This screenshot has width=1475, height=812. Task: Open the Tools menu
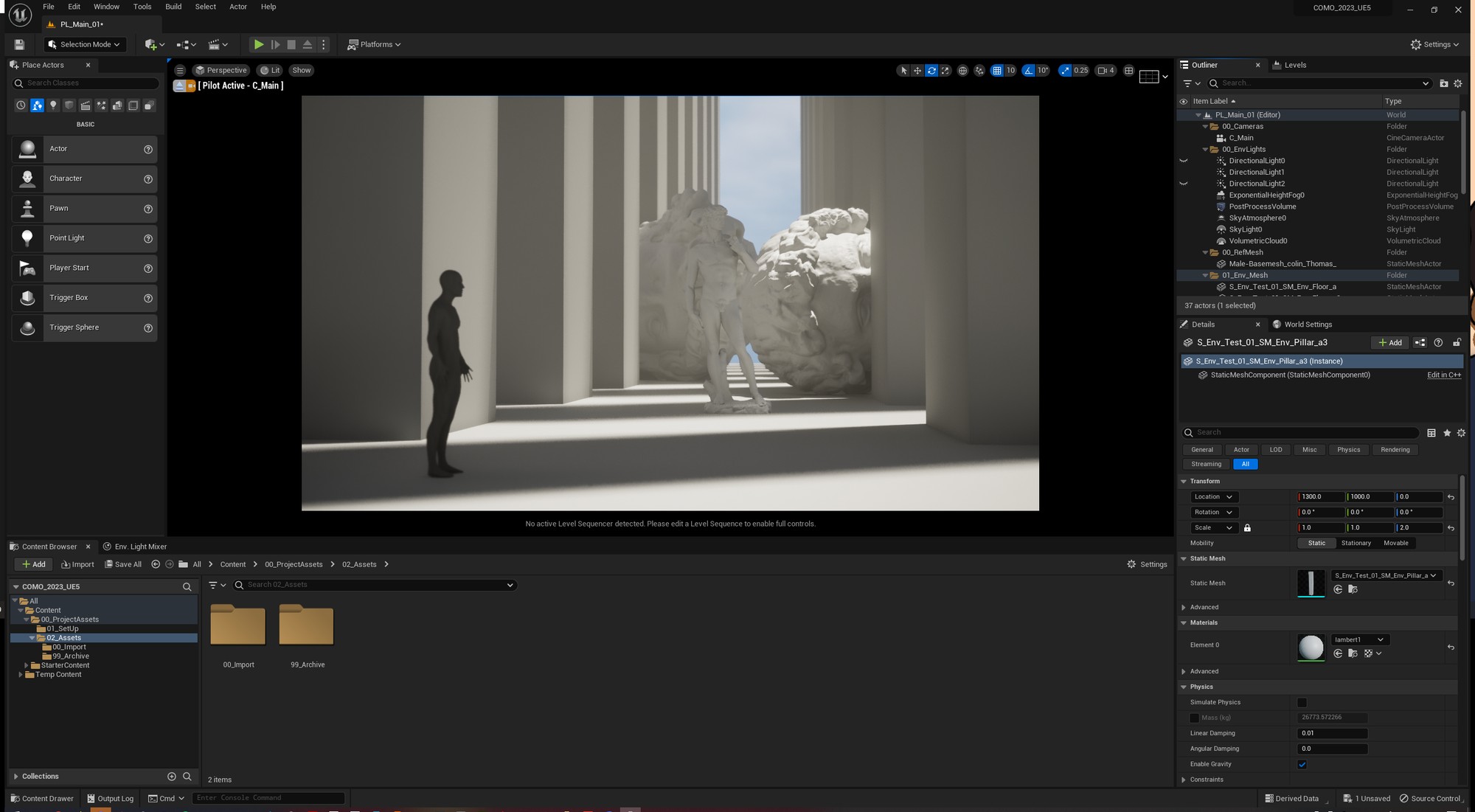(x=142, y=7)
